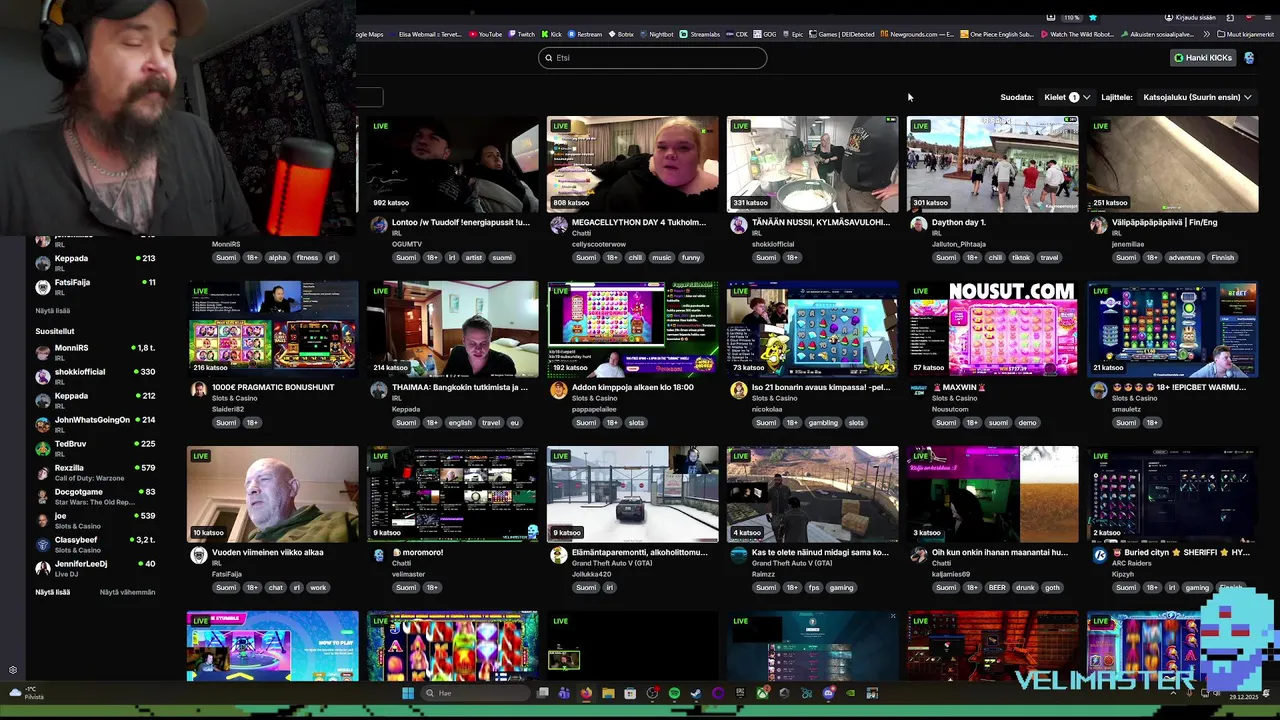This screenshot has width=1280, height=720.
Task: Open the Muut kirjanmerkit folder
Action: point(1247,34)
